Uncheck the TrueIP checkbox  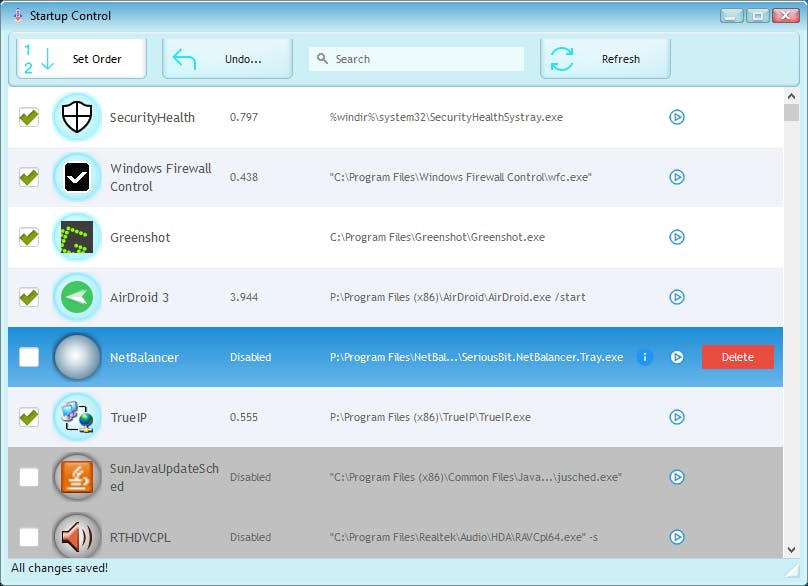click(x=29, y=417)
